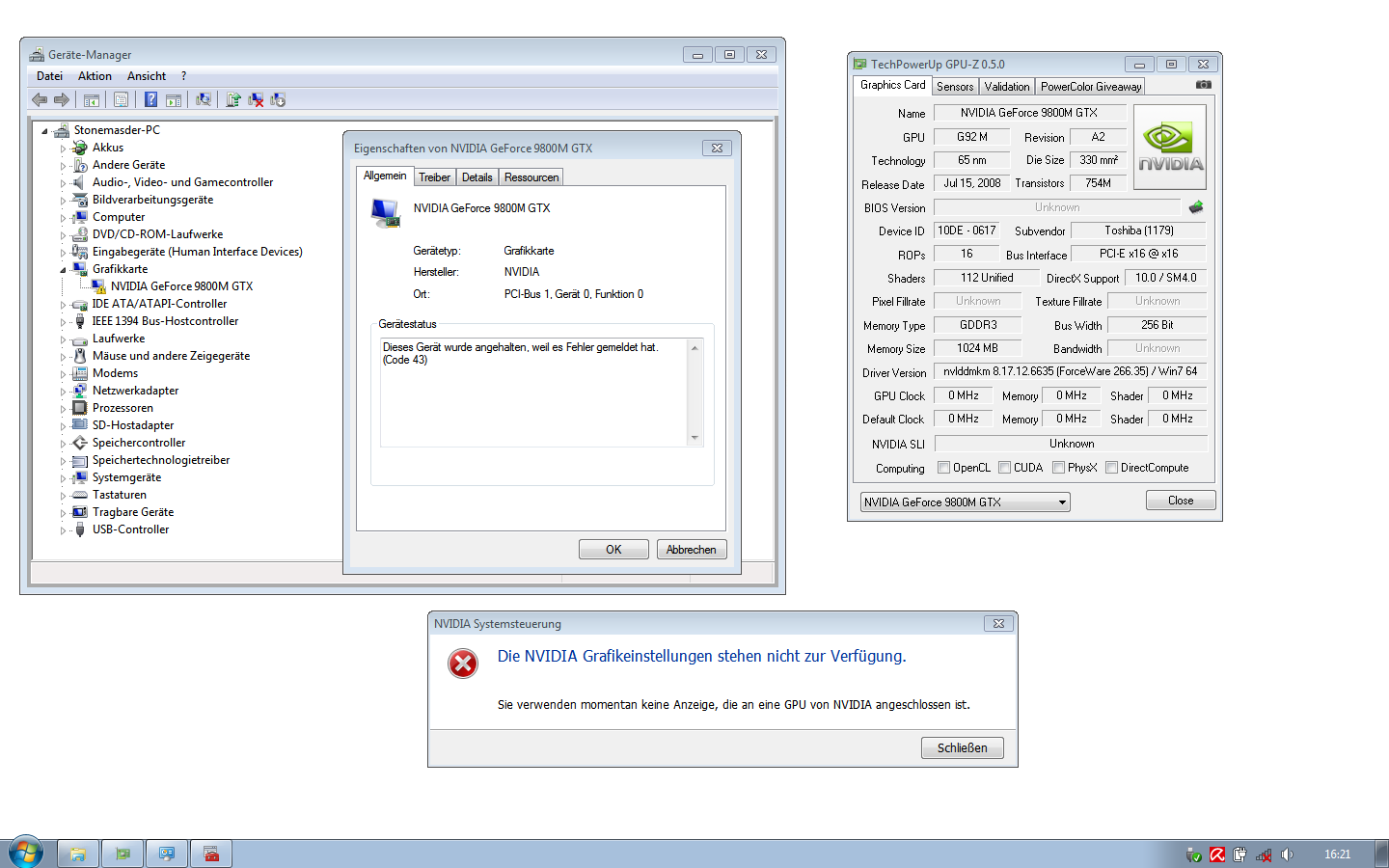
Task: Expand the Akkus tree node
Action: (64, 149)
